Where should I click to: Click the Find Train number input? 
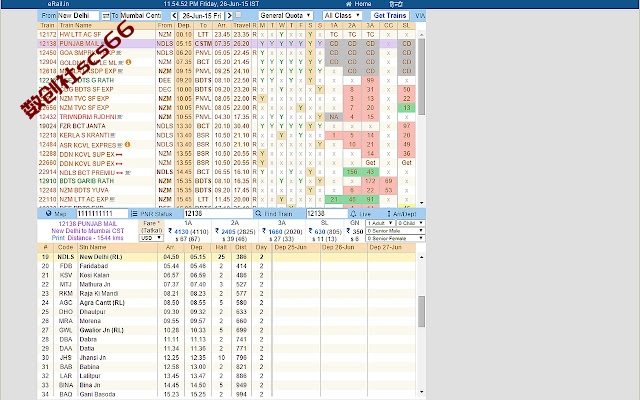(x=327, y=213)
